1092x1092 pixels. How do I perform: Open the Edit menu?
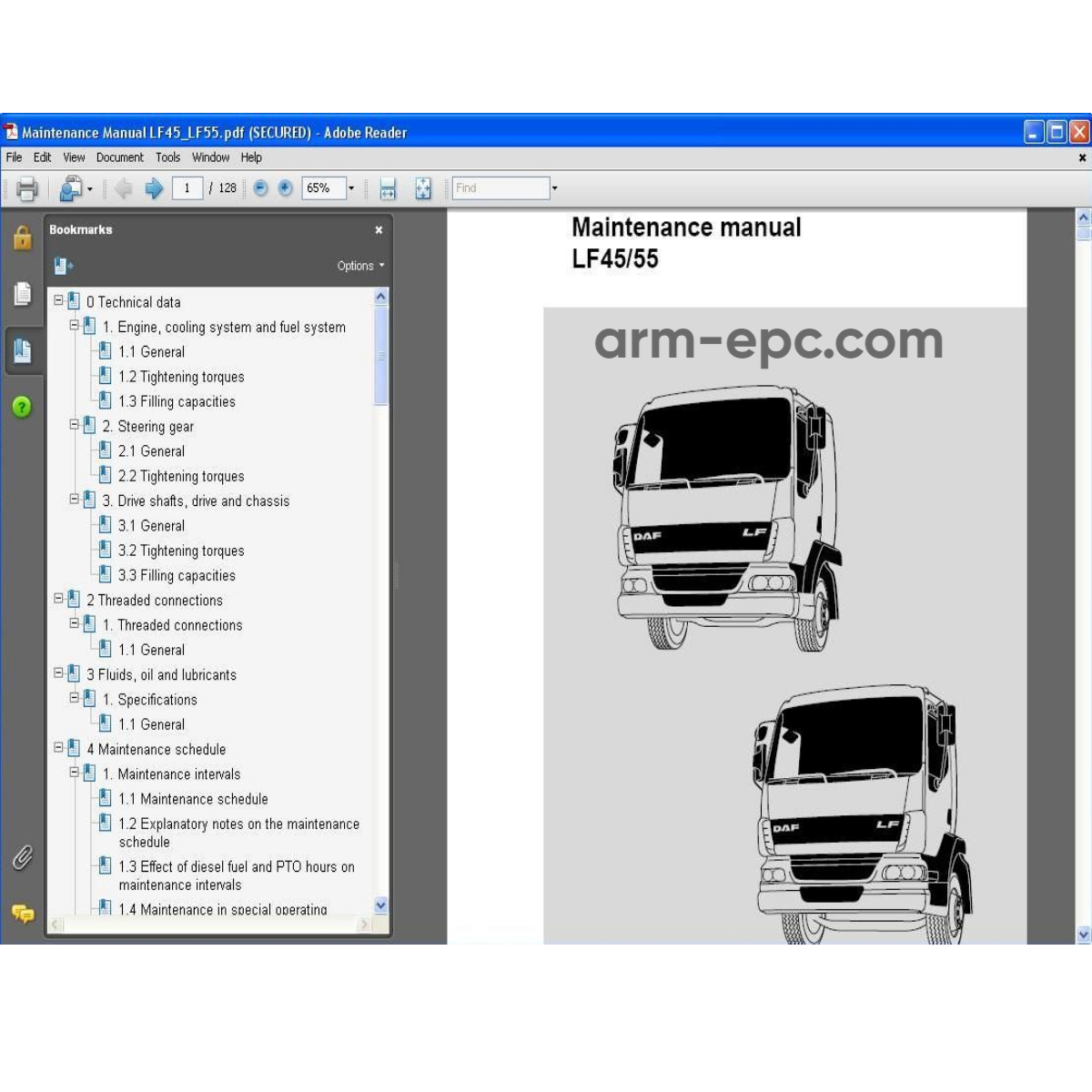(x=43, y=157)
